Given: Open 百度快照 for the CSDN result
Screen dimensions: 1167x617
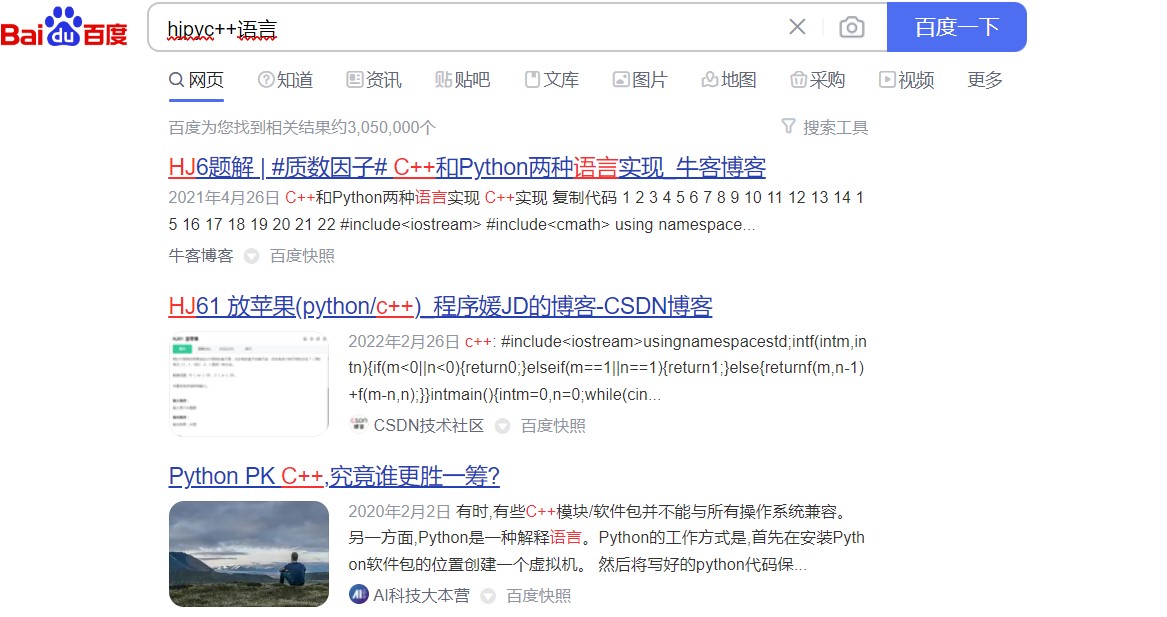Looking at the screenshot, I should coord(553,426).
